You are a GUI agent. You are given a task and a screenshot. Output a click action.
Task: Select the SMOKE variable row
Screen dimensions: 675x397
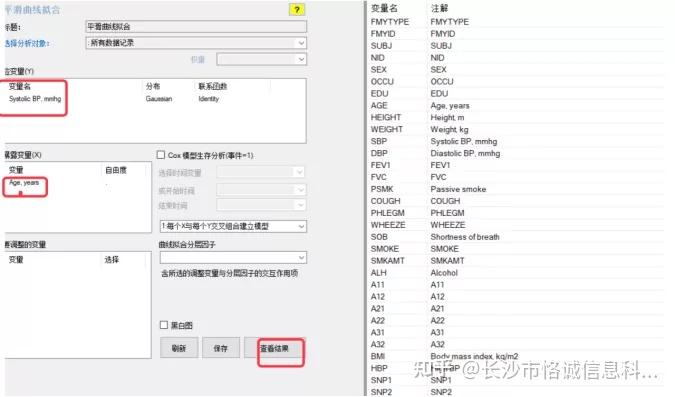point(517,249)
